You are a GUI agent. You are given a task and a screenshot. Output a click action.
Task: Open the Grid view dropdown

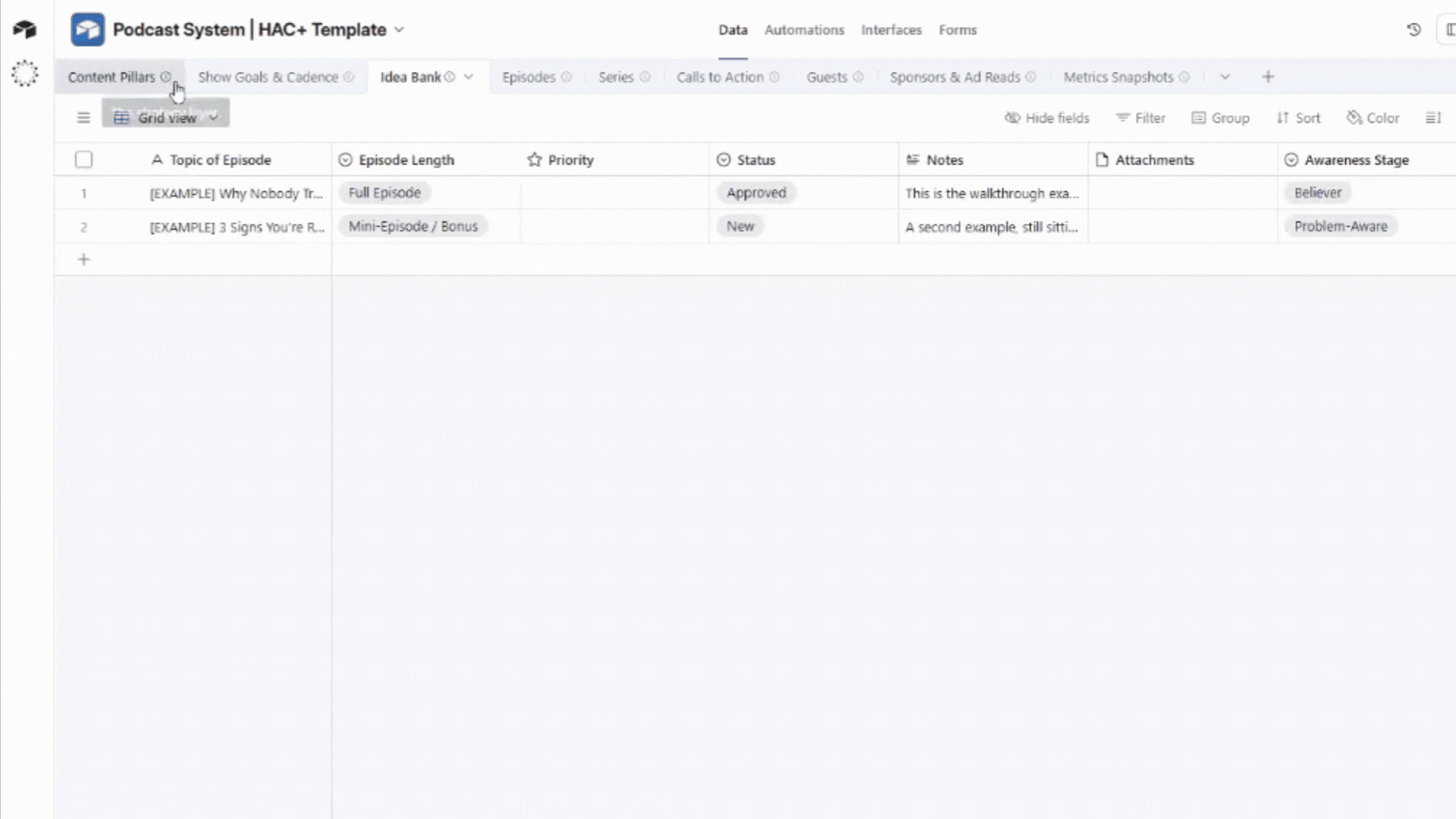tap(165, 118)
